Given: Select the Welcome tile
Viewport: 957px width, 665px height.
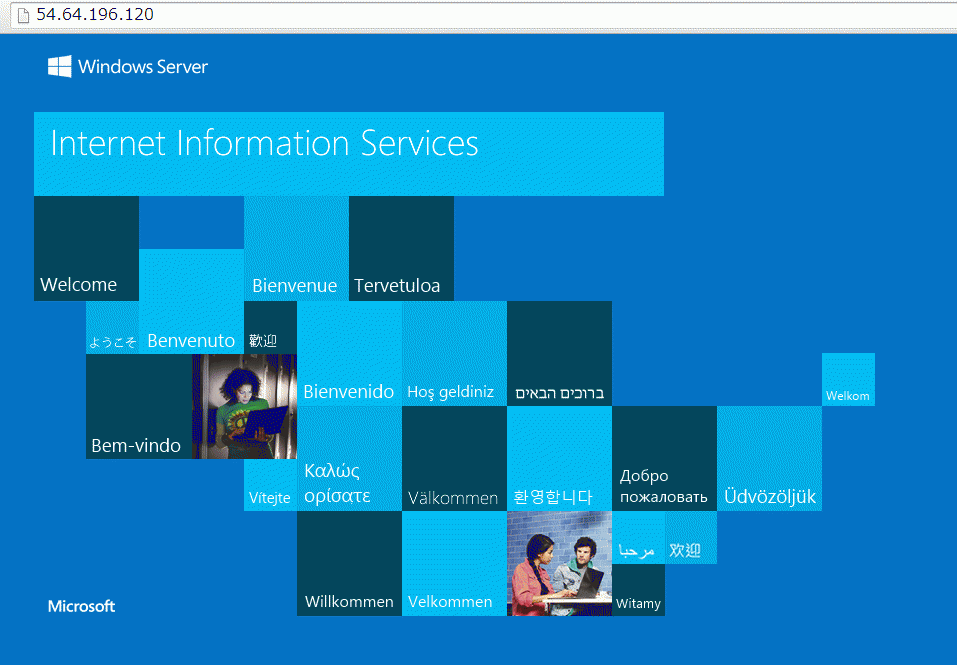Looking at the screenshot, I should point(87,248).
